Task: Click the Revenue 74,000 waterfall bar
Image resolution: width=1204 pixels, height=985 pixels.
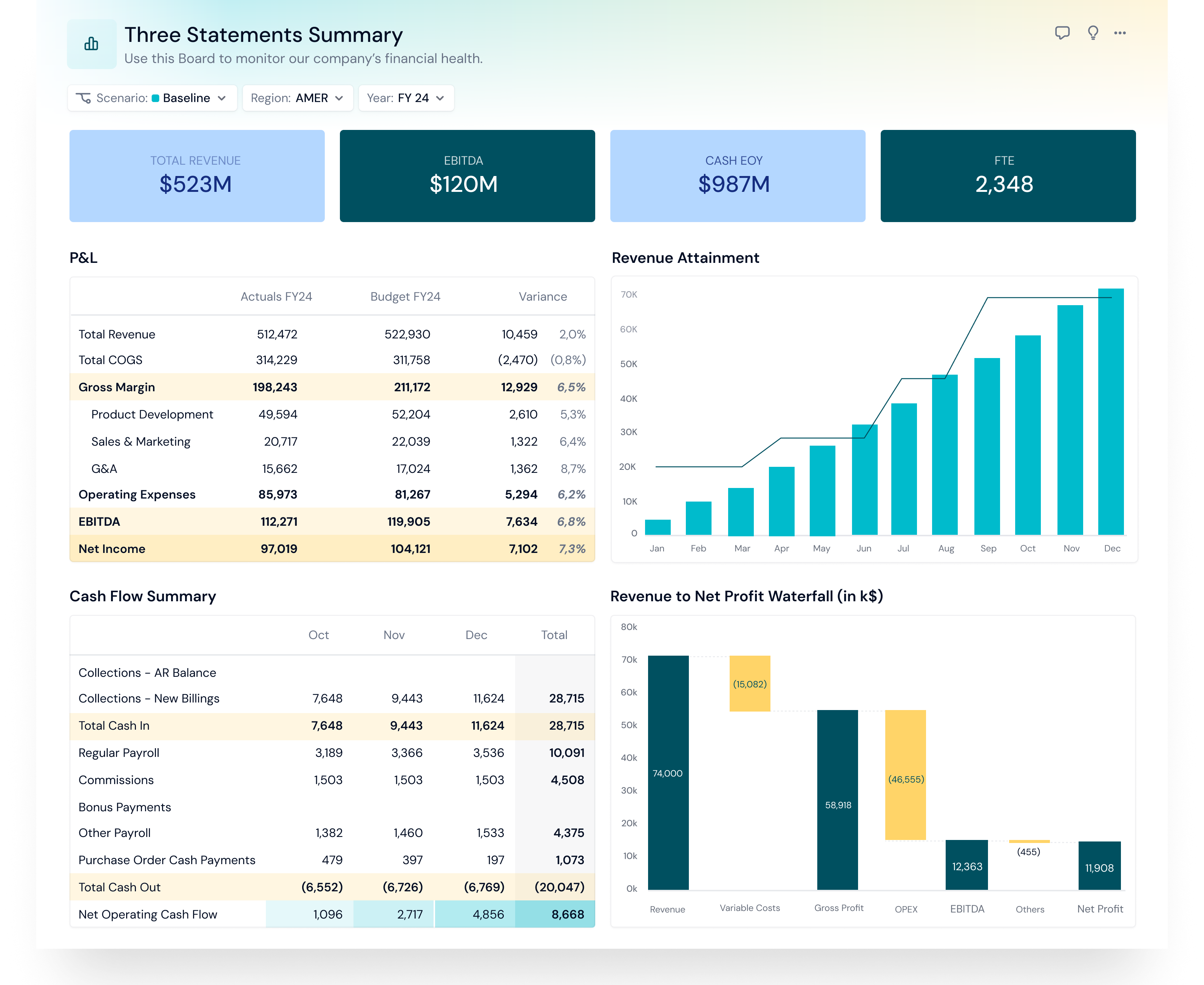Action: [668, 773]
